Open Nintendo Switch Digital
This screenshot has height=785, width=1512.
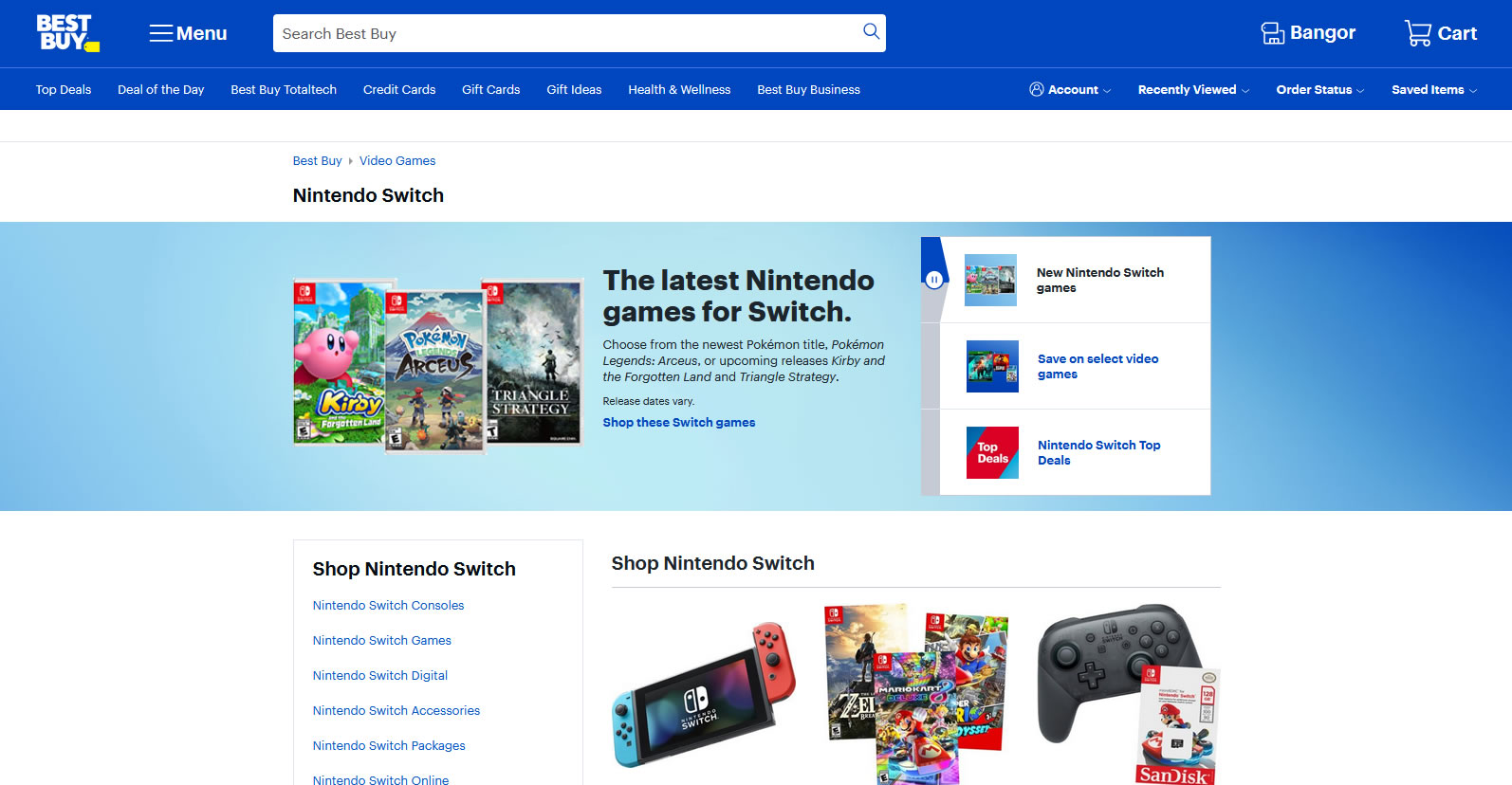[x=380, y=675]
